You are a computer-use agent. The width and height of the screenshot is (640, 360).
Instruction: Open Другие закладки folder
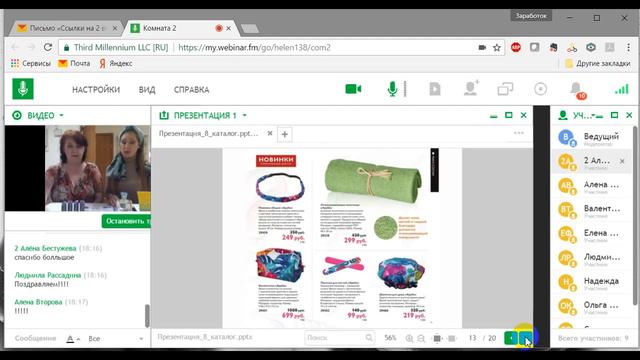[598, 63]
